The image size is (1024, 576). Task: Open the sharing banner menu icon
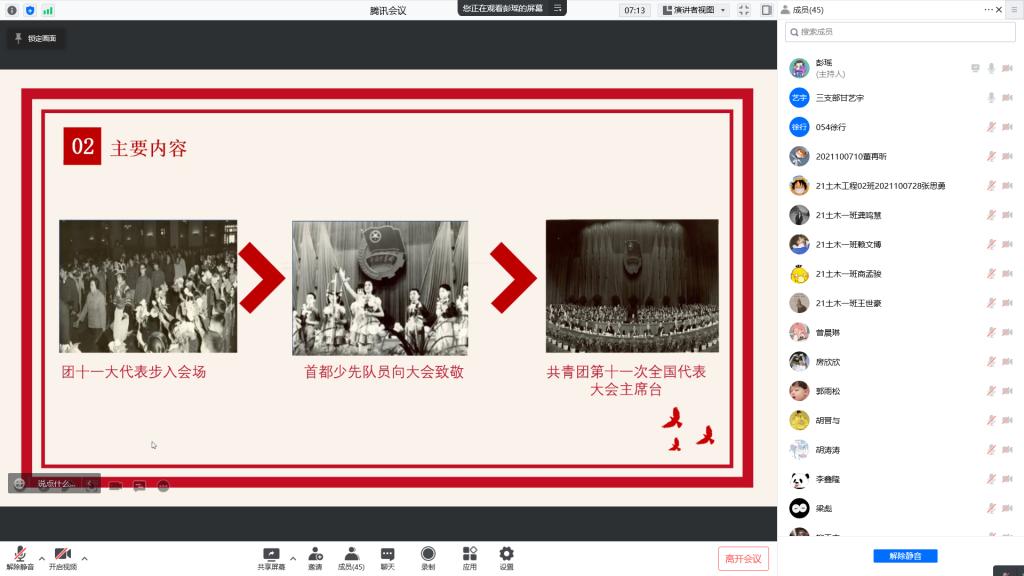click(x=557, y=8)
